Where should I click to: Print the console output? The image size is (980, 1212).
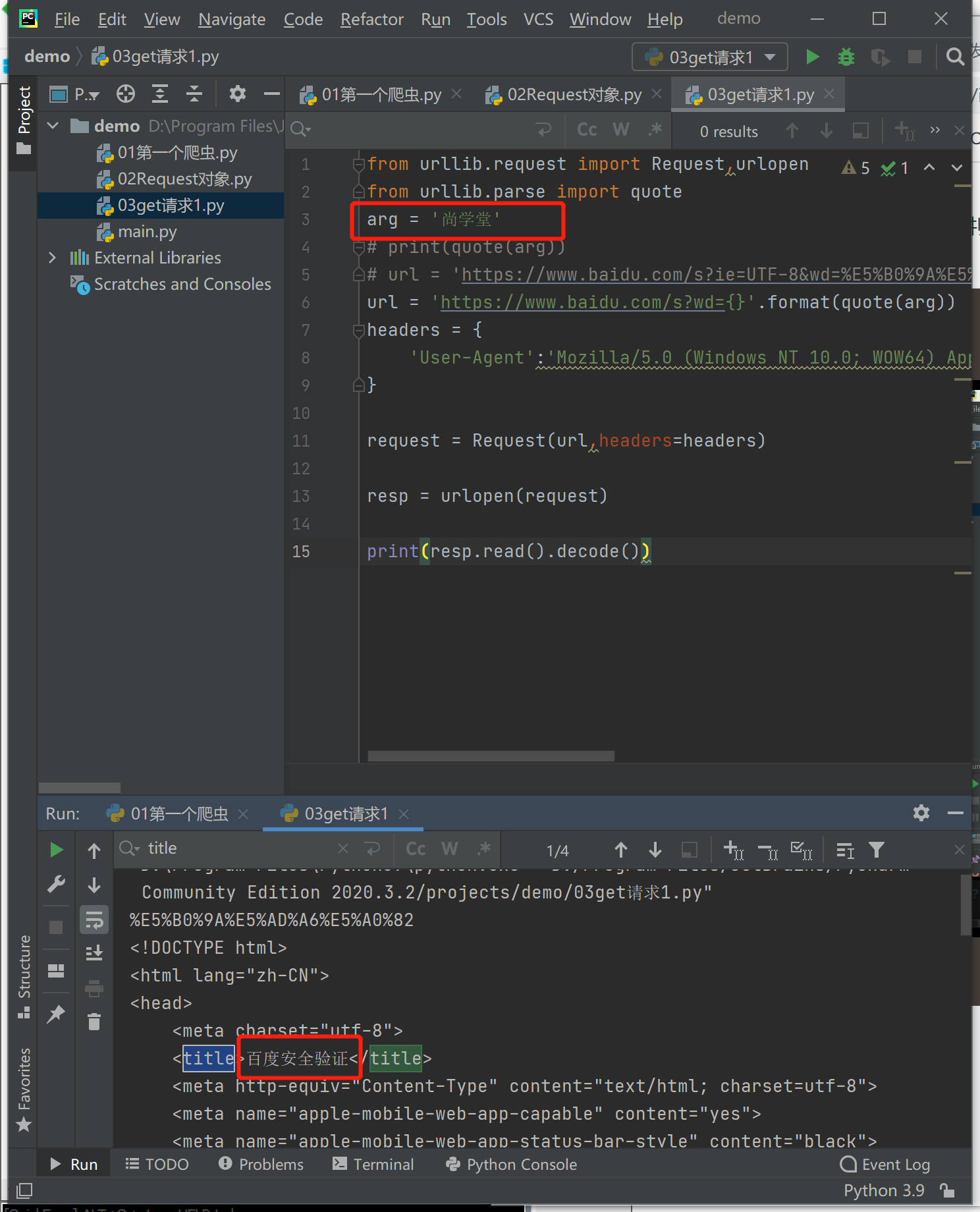[x=94, y=987]
